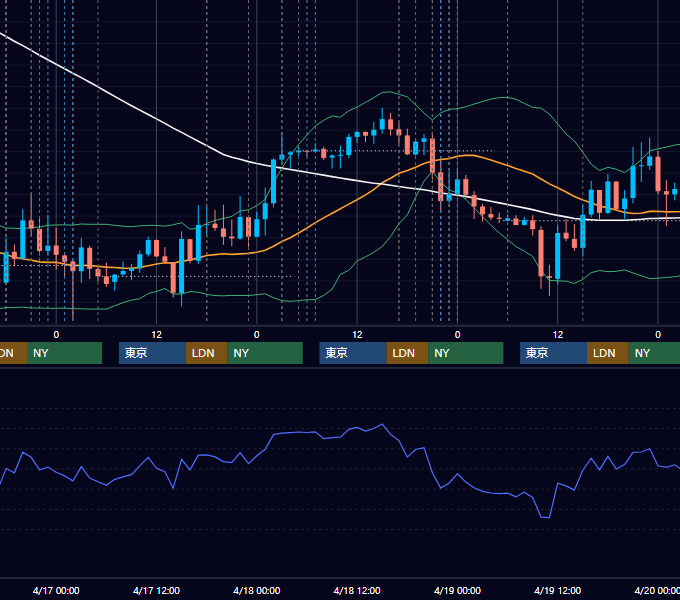
Task: Select the NY session block spanning 4/17 00:00
Action: pyautogui.click(x=65, y=353)
